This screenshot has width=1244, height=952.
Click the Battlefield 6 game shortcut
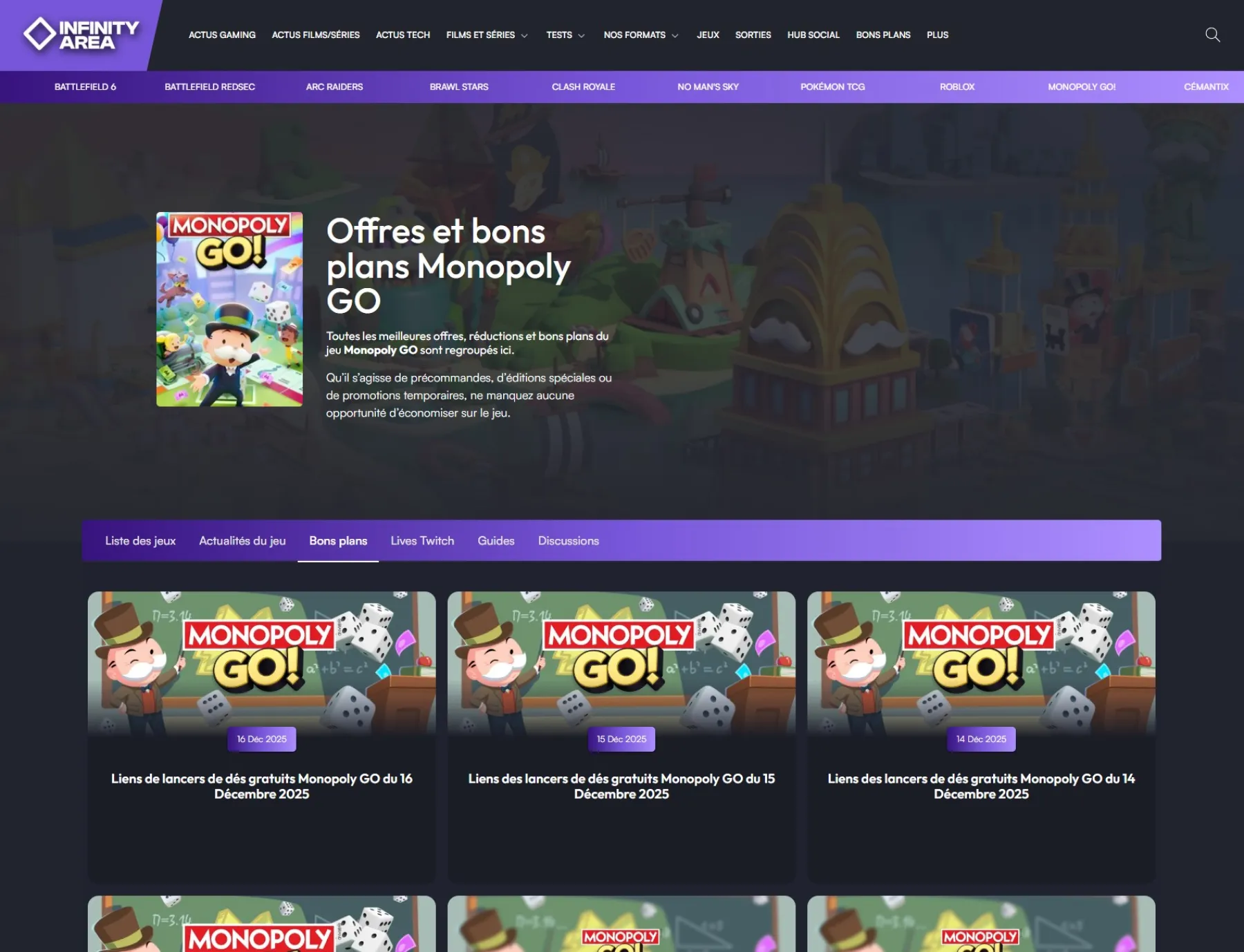85,87
